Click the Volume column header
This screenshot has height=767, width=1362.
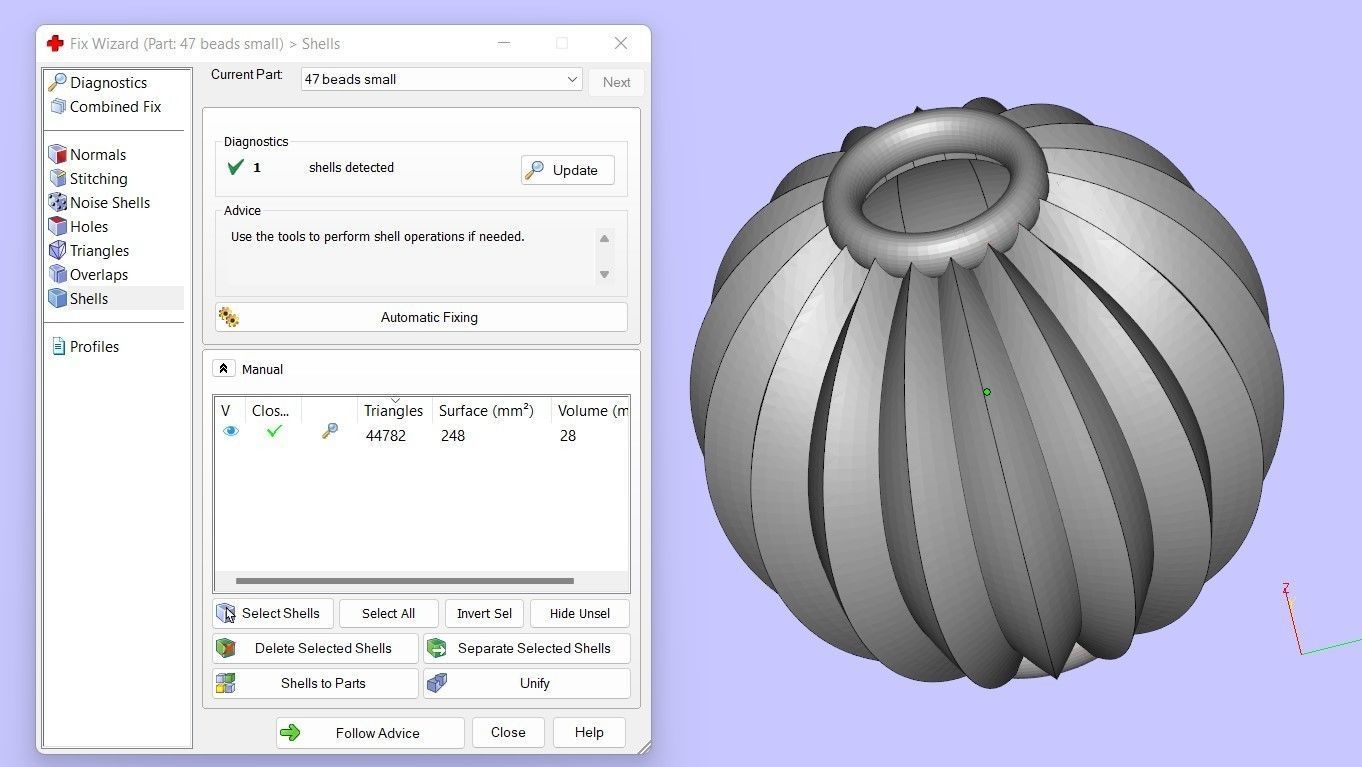coord(592,410)
